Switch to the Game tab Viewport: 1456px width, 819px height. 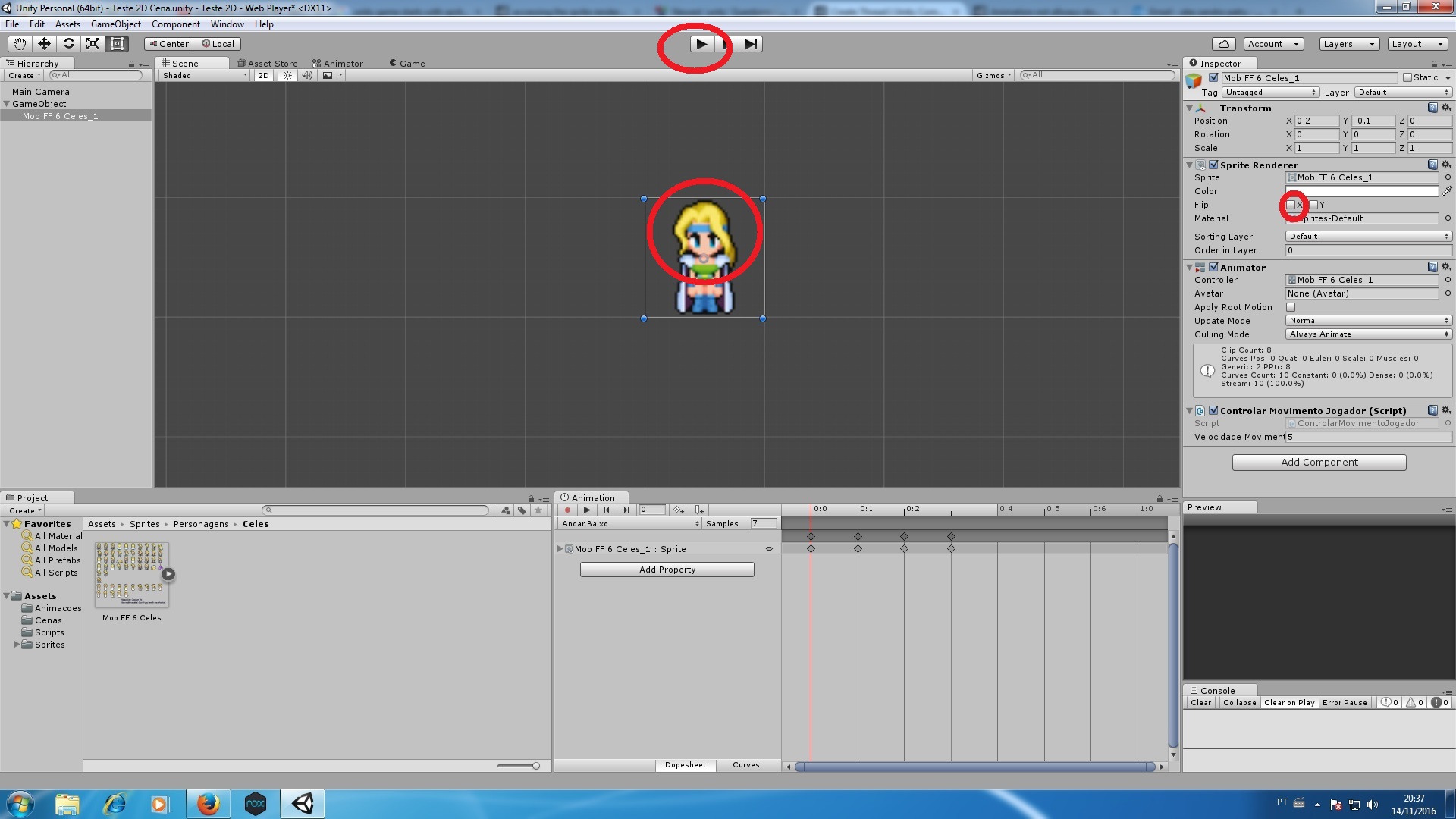pyautogui.click(x=407, y=63)
